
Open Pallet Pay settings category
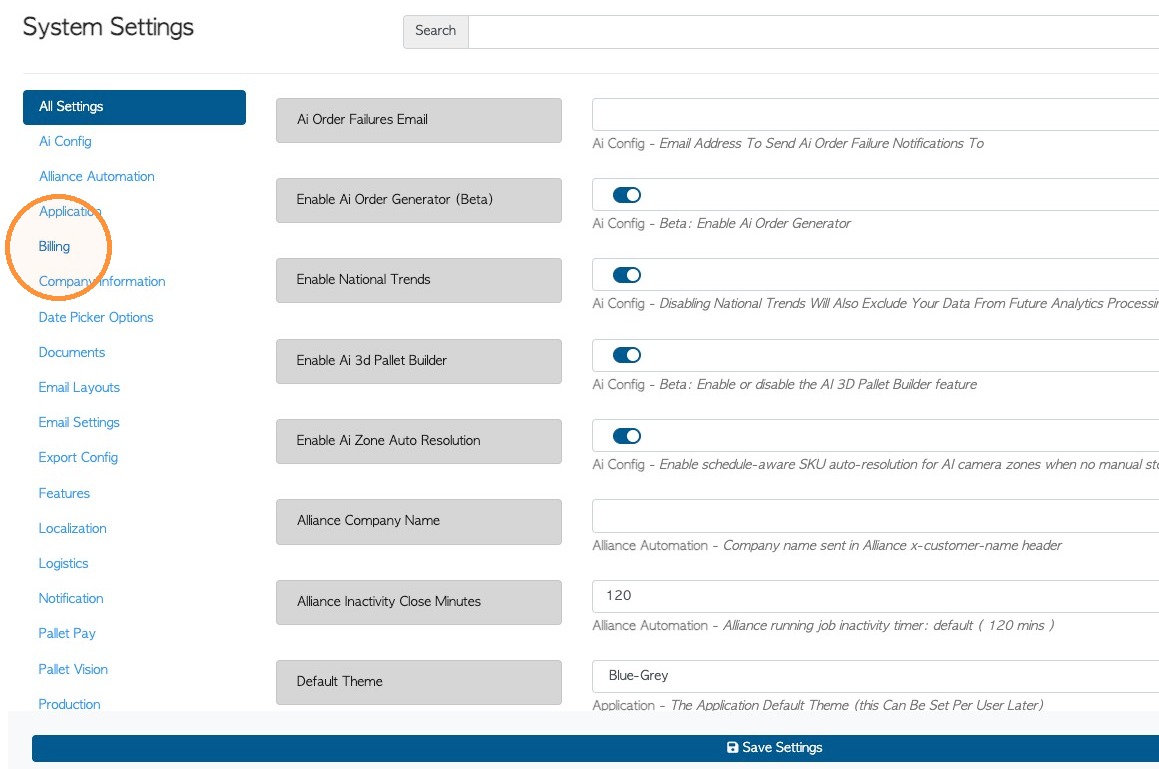pyautogui.click(x=67, y=633)
